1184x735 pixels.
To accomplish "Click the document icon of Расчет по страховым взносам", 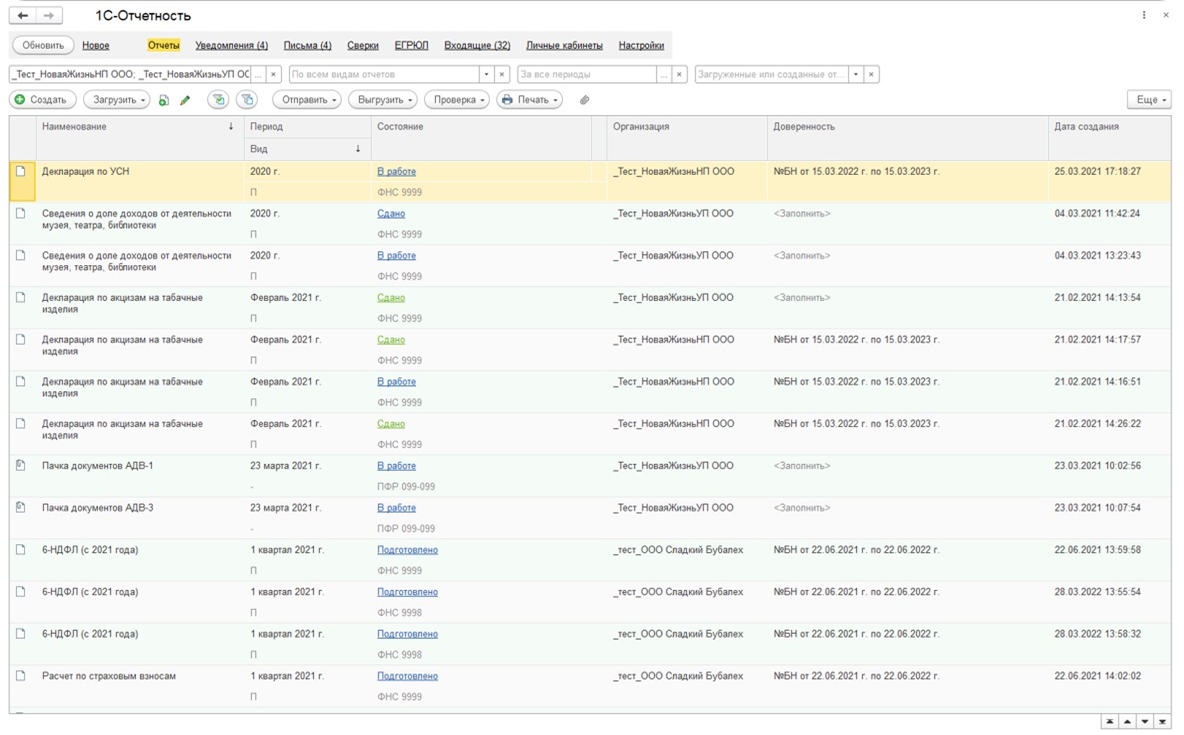I will click(21, 675).
